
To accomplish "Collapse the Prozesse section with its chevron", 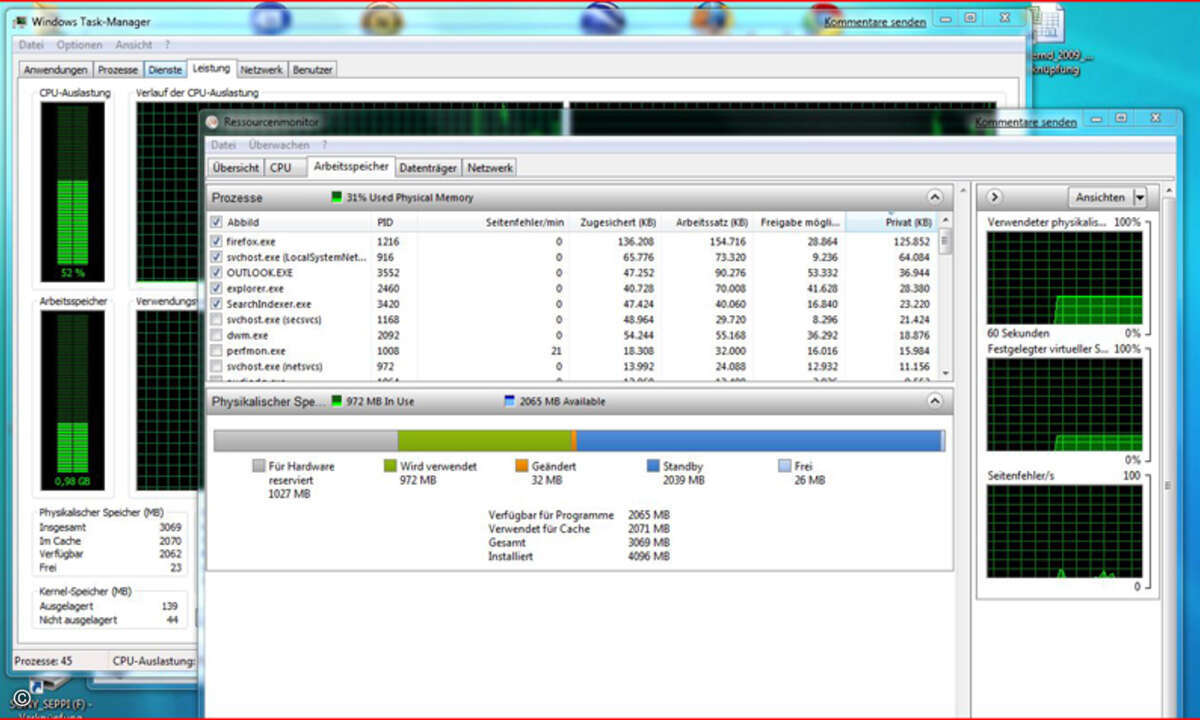I will coord(935,198).
